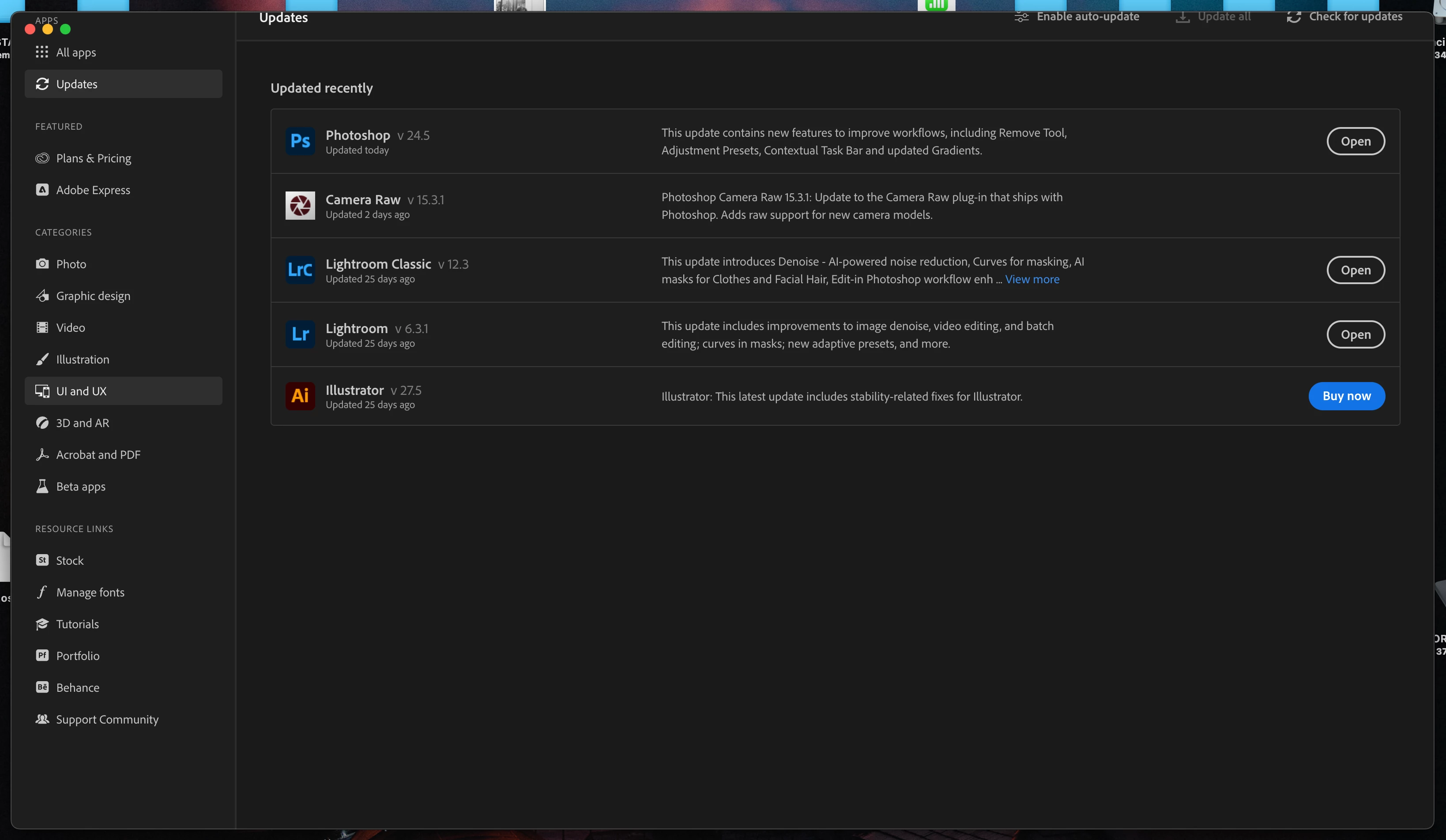Click the Illustrator Ai app icon
The image size is (1446, 840).
click(300, 396)
